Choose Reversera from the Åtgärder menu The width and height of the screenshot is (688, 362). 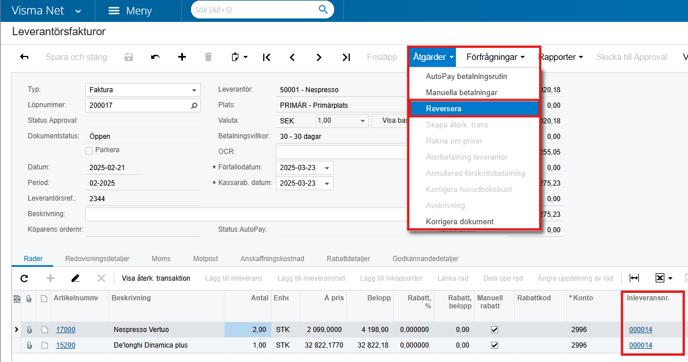[x=474, y=108]
